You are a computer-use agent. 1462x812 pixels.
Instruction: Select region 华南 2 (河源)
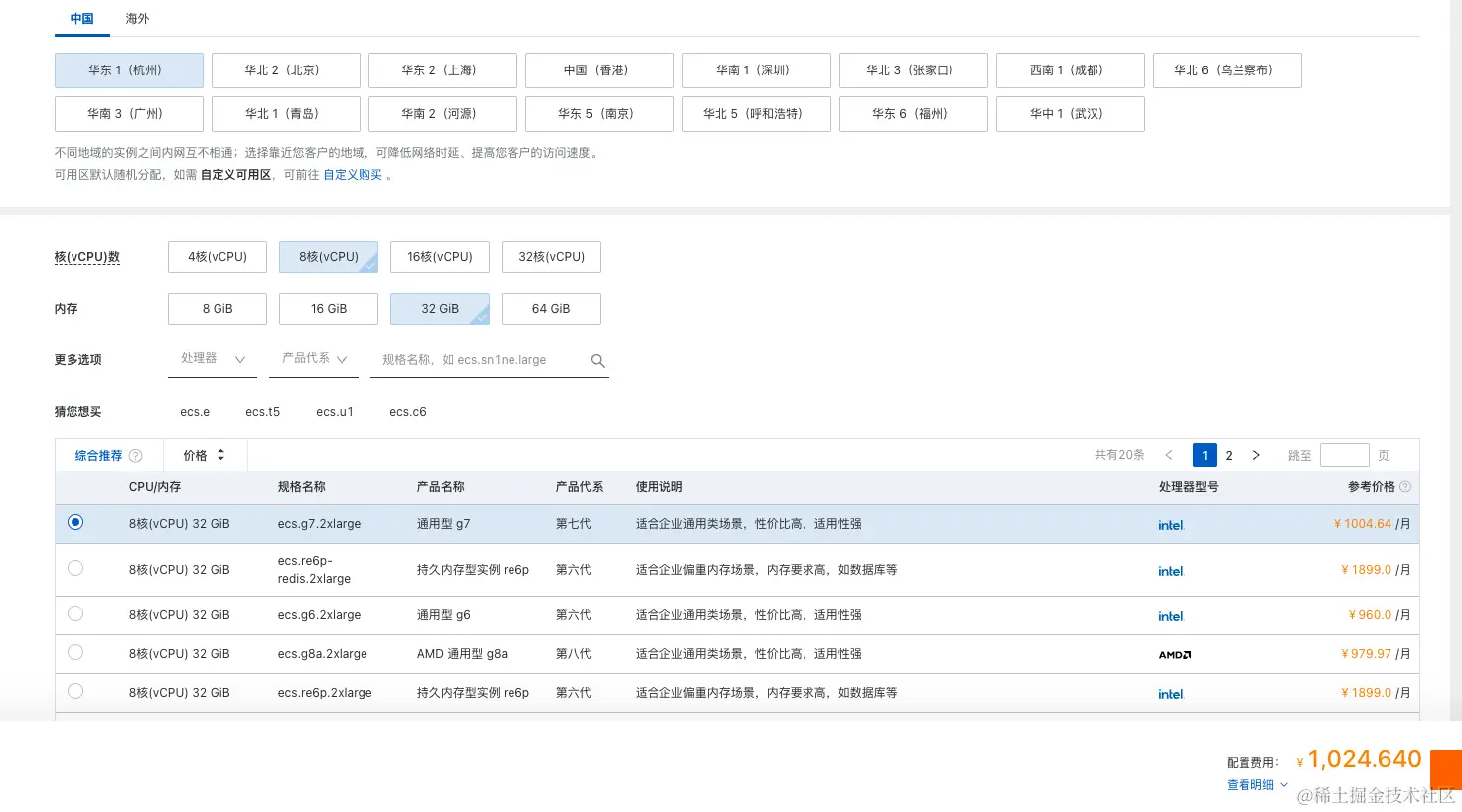click(443, 114)
